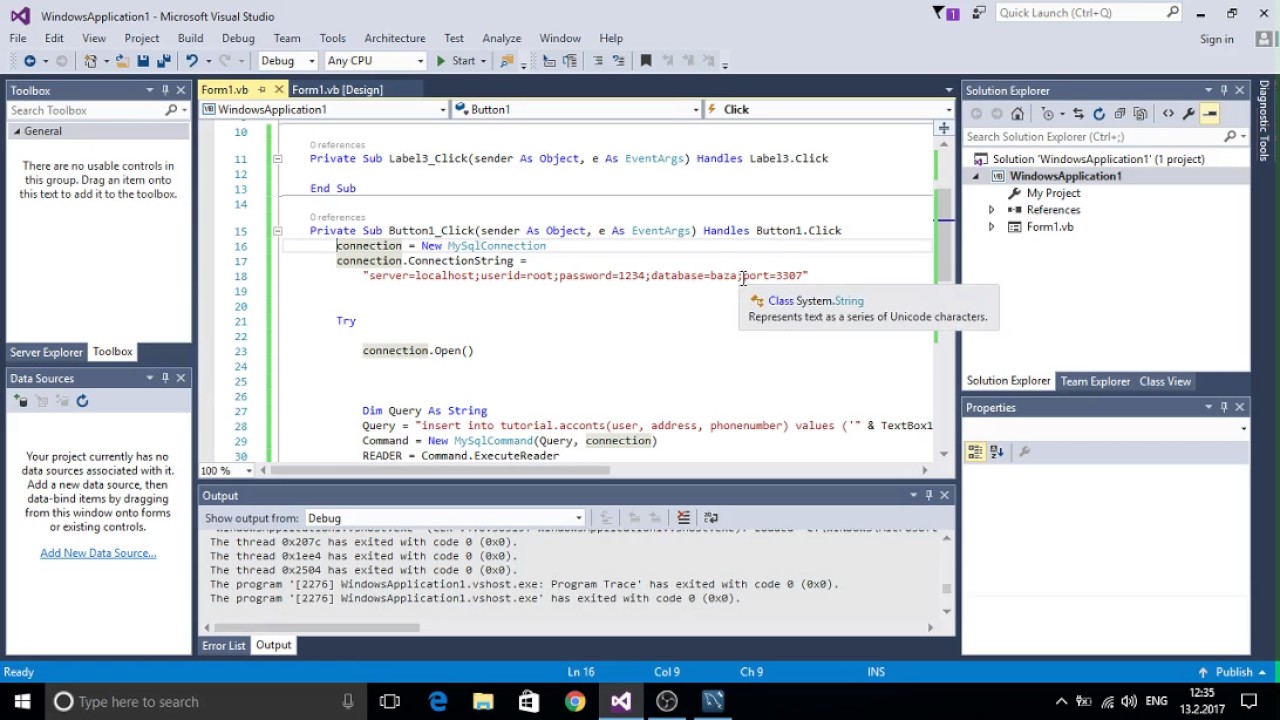Save the current file with the toolbar icon
The image size is (1280, 720).
[x=143, y=61]
